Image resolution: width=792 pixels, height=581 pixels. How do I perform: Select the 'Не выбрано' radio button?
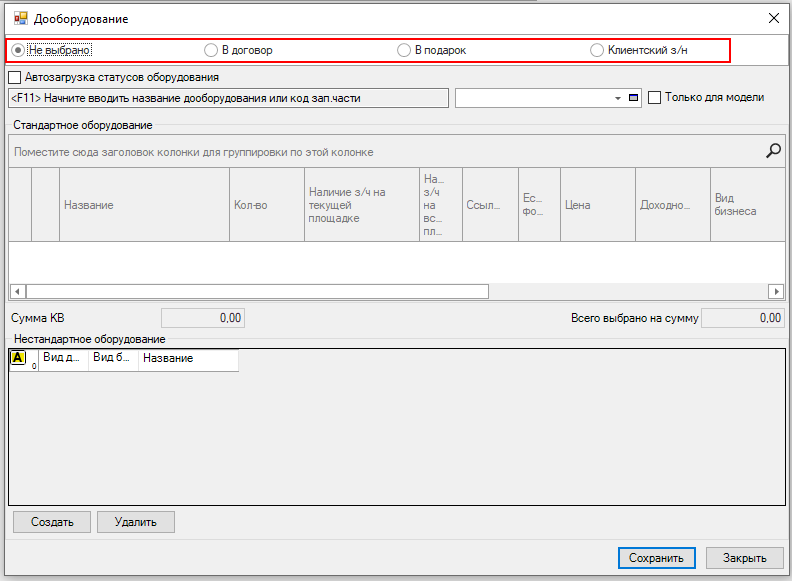point(18,50)
